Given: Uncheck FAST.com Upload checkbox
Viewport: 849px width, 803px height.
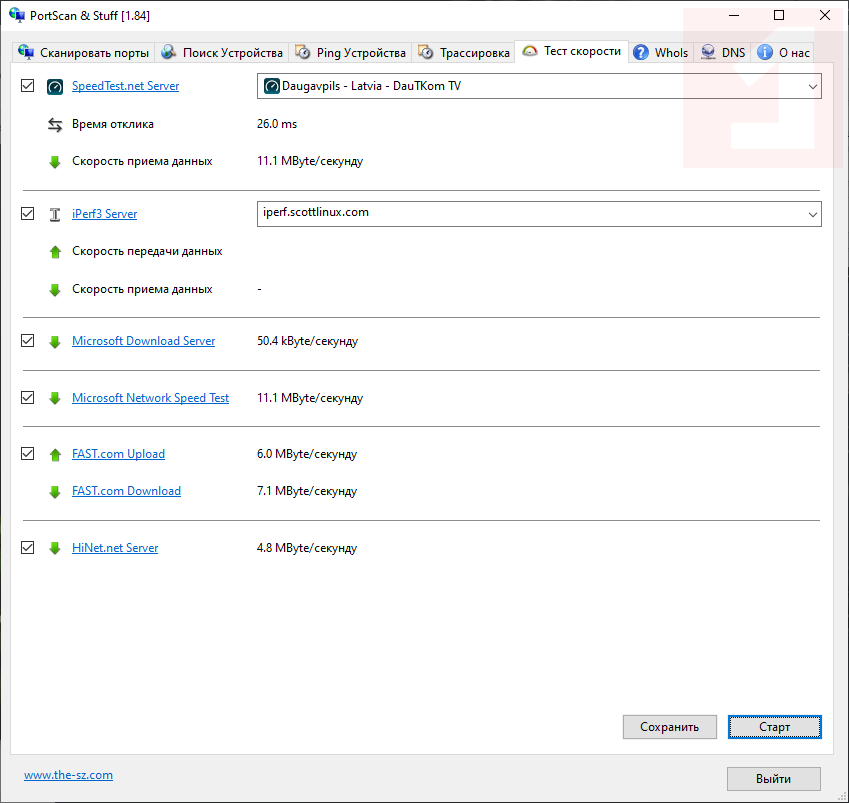Looking at the screenshot, I should (x=27, y=453).
